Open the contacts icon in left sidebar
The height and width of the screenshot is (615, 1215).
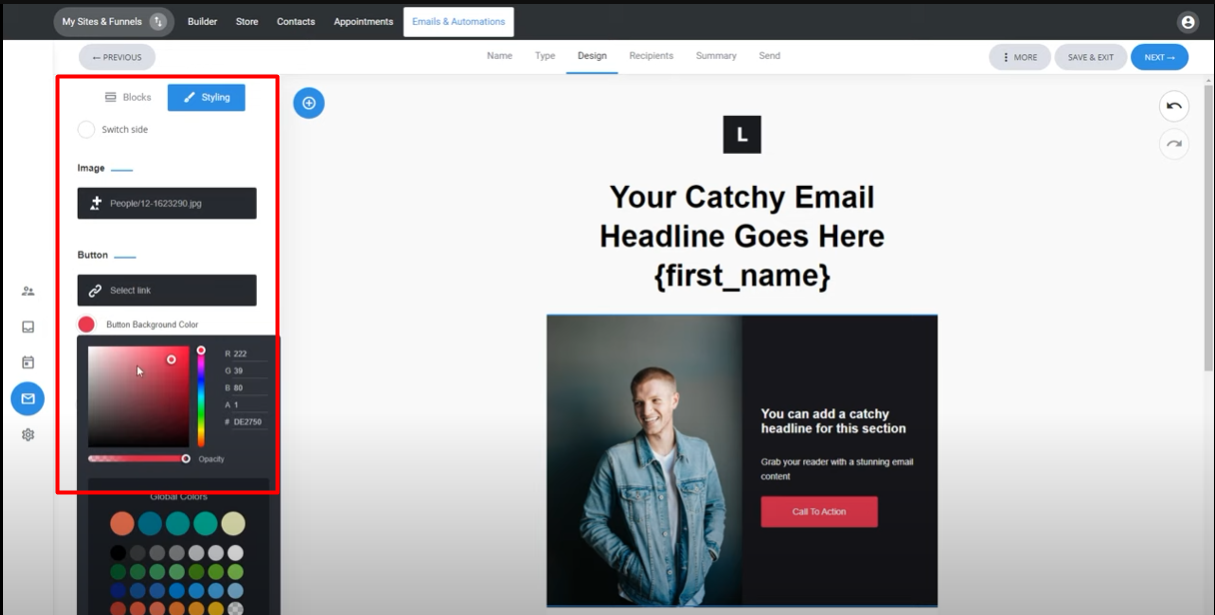[x=28, y=291]
